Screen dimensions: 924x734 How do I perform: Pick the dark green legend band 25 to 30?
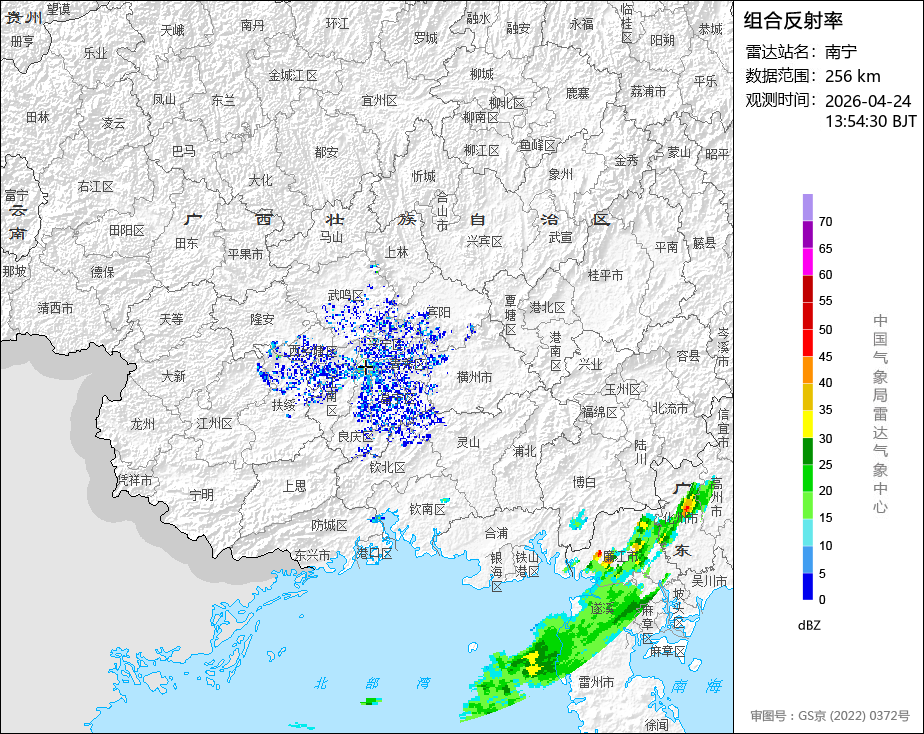pyautogui.click(x=807, y=451)
